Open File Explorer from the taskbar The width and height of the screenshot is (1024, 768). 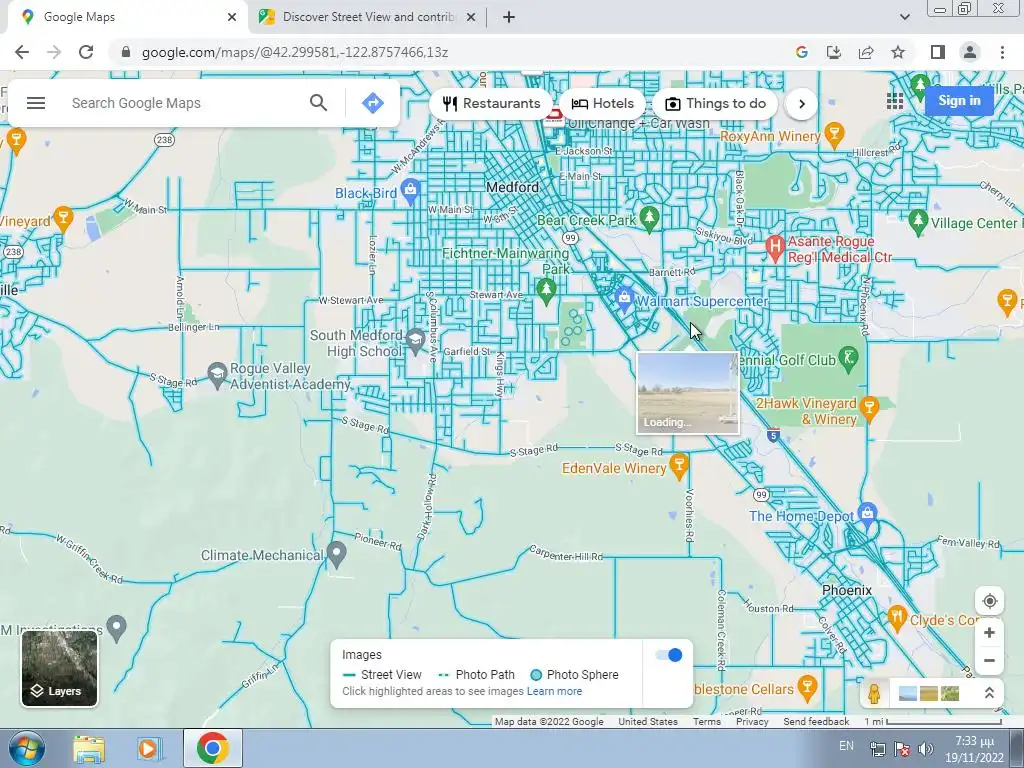point(89,749)
